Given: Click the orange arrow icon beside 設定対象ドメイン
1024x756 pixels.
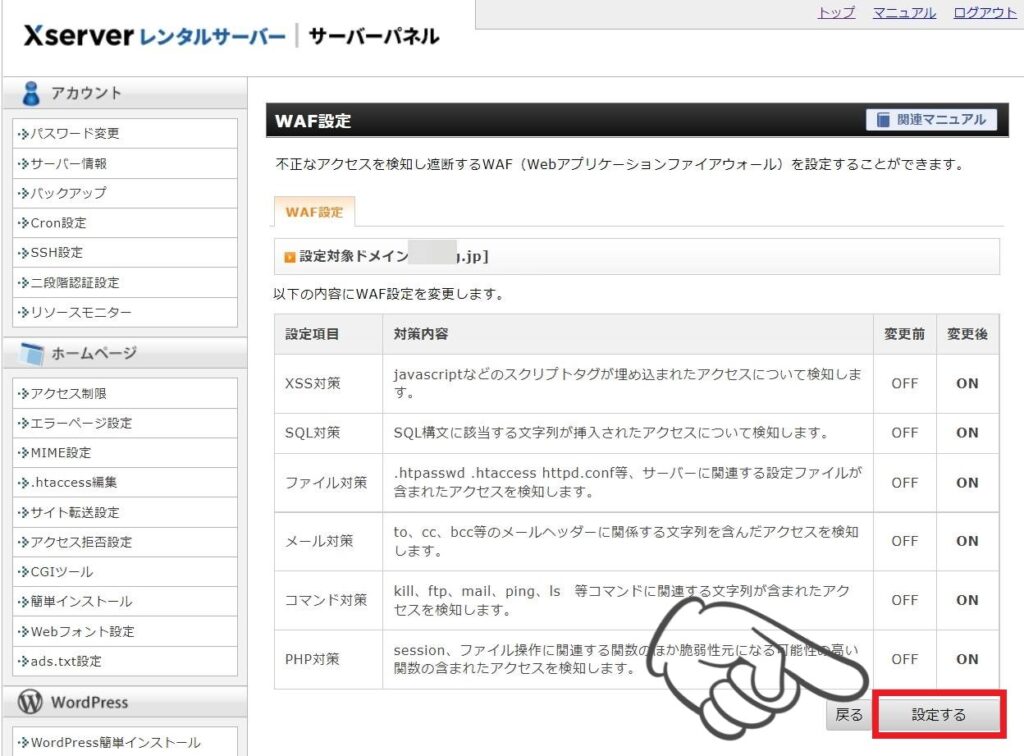Looking at the screenshot, I should click(x=289, y=257).
